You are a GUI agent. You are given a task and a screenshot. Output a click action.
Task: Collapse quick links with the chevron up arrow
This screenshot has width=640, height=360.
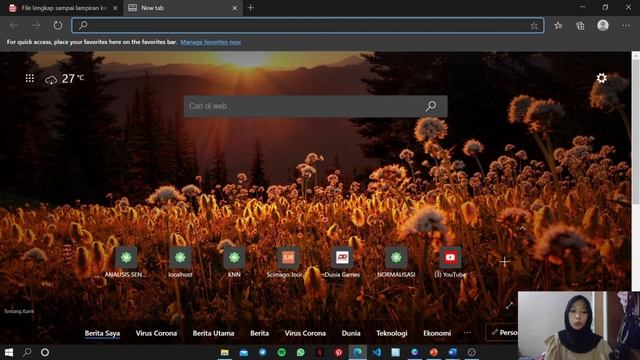[523, 229]
